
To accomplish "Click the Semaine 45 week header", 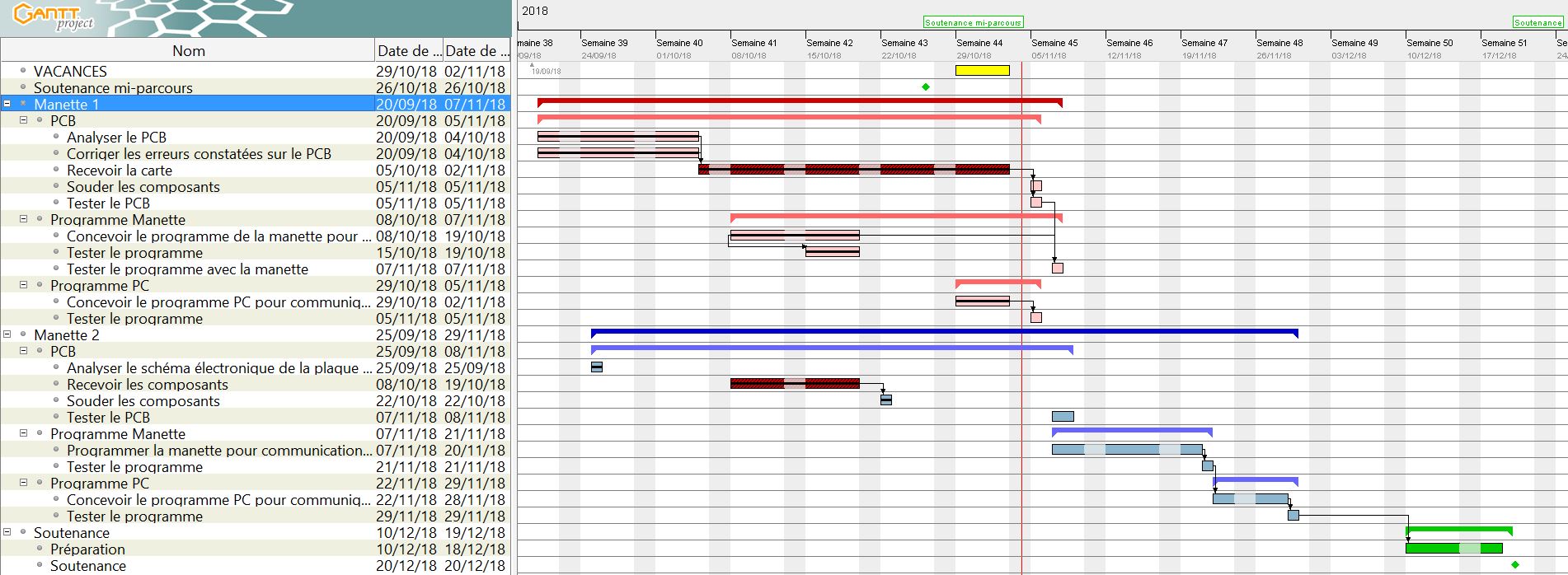I will pyautogui.click(x=1054, y=43).
